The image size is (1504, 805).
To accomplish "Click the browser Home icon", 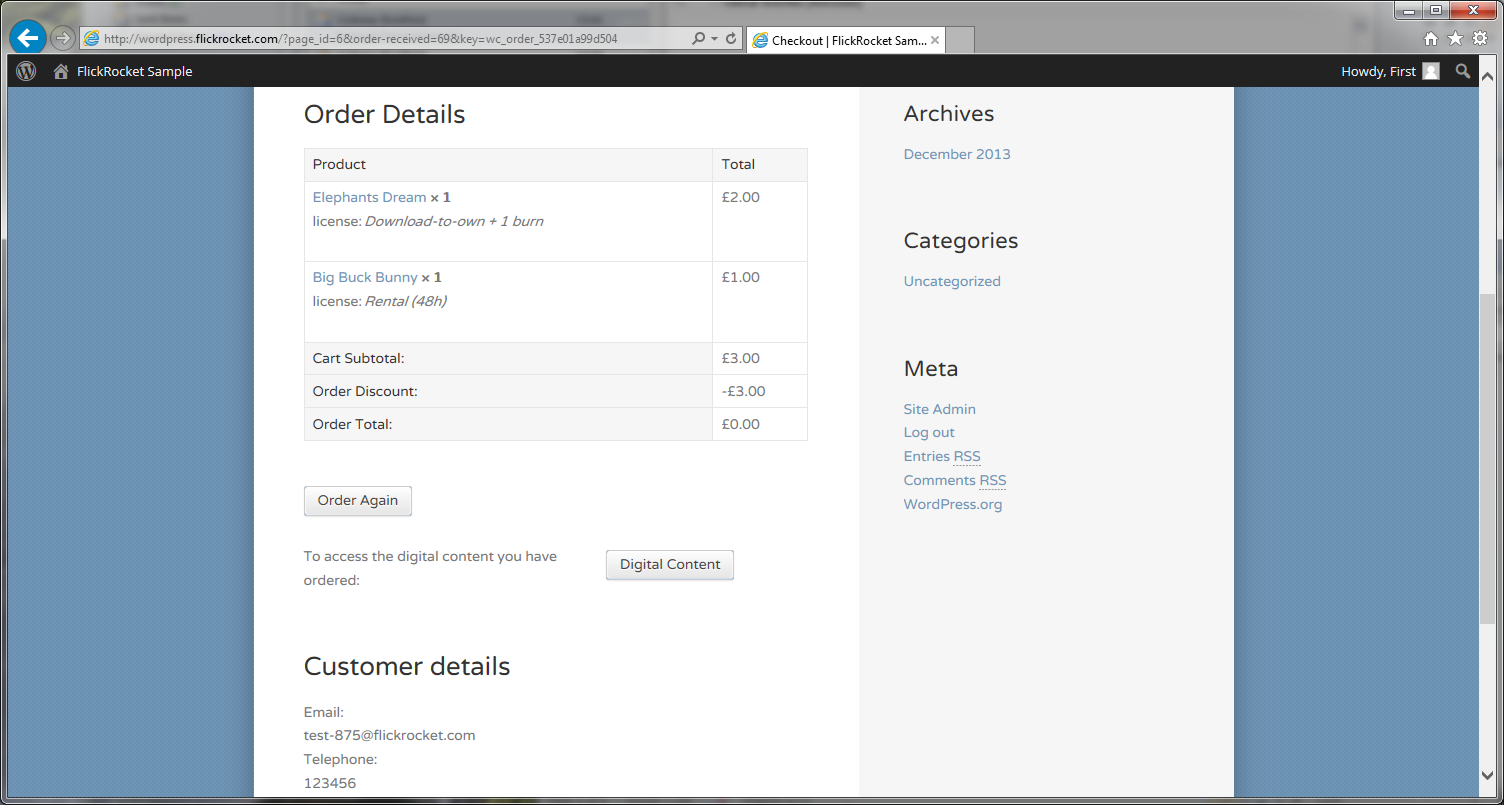I will [x=1431, y=39].
